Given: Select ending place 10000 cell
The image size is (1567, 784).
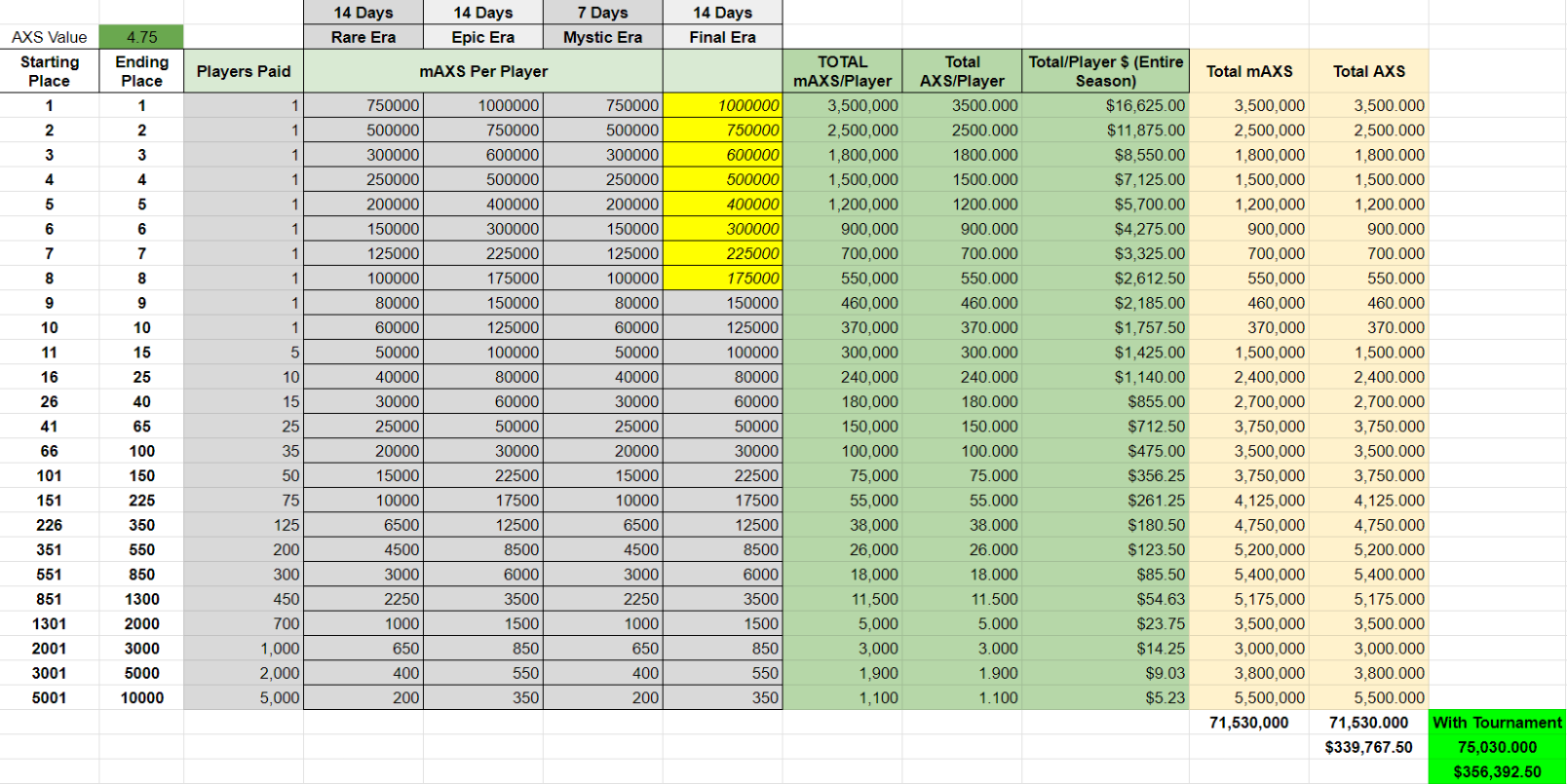Looking at the screenshot, I should (x=141, y=697).
